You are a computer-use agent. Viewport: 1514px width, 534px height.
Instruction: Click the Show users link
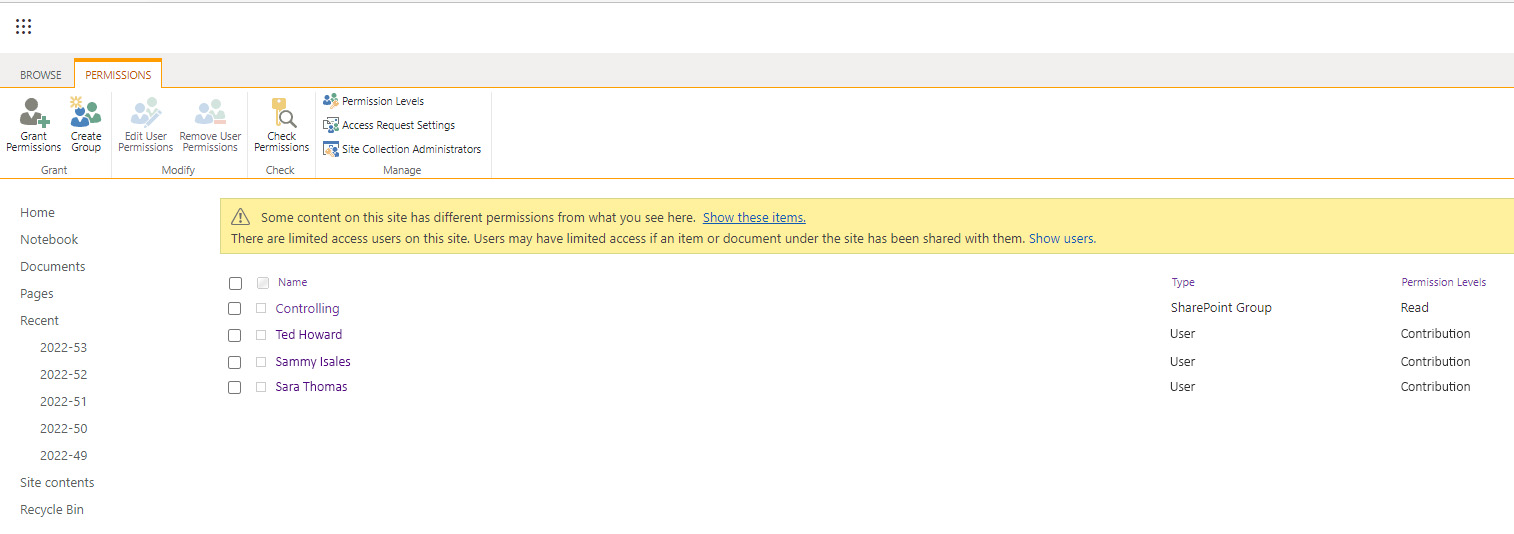(1061, 239)
